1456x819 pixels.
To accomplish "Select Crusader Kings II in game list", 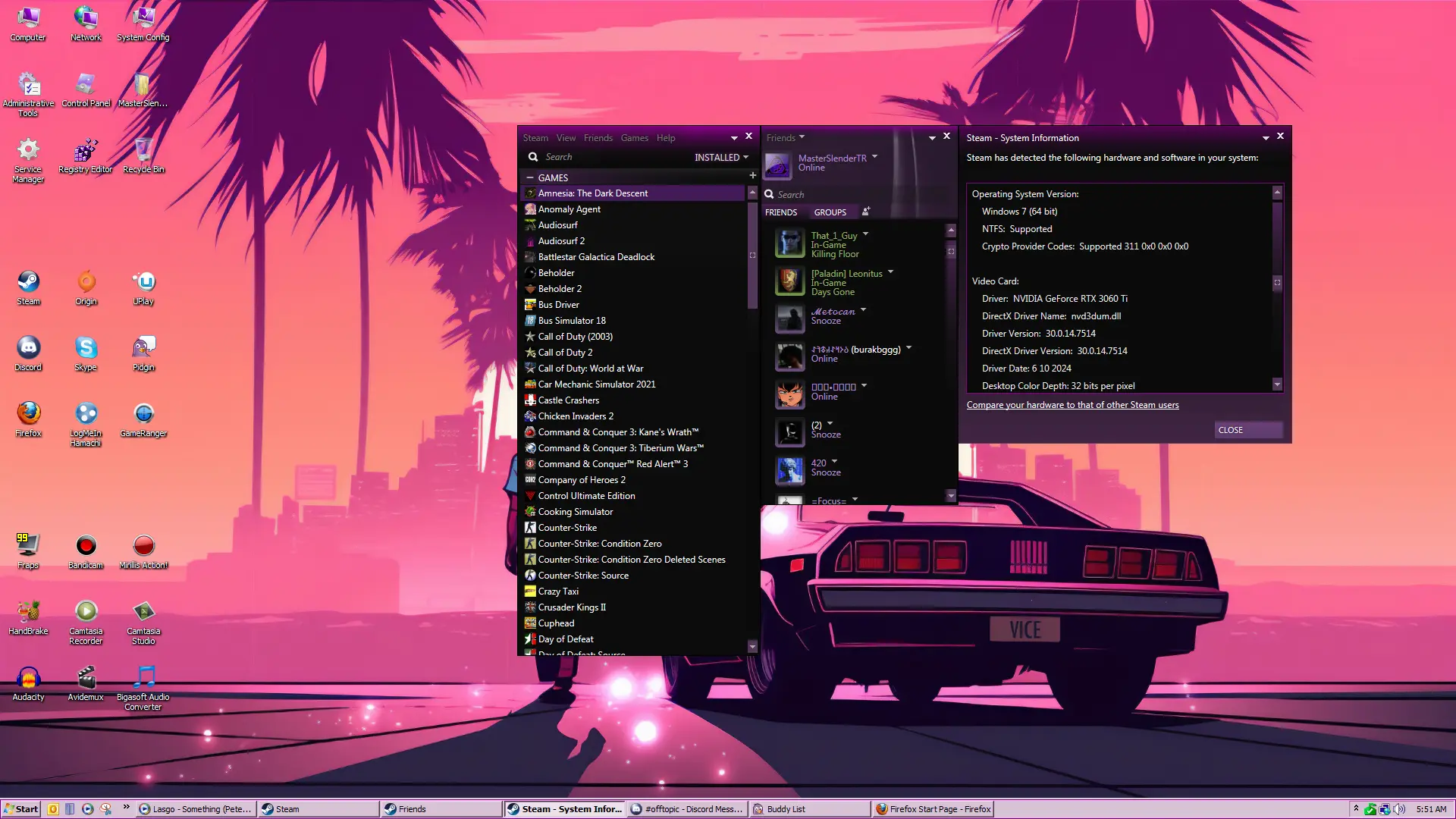I will [x=633, y=607].
